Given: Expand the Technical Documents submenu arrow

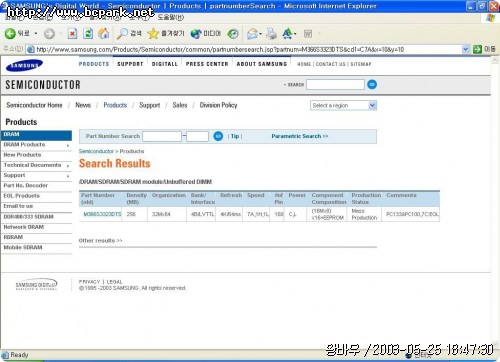Looking at the screenshot, I should point(68,166).
